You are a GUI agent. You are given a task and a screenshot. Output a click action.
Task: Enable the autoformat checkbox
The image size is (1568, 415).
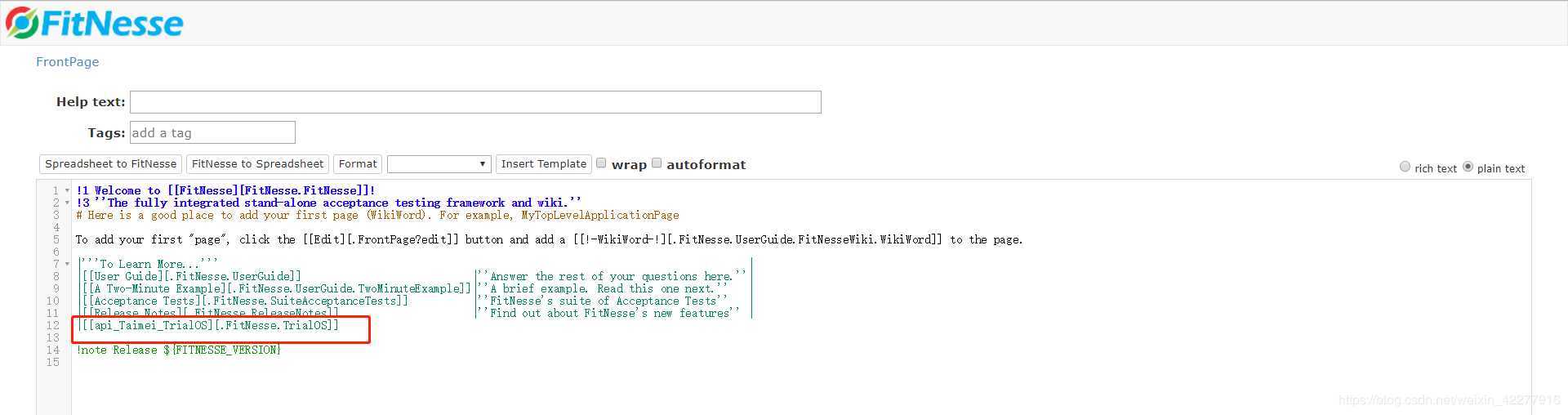(657, 163)
